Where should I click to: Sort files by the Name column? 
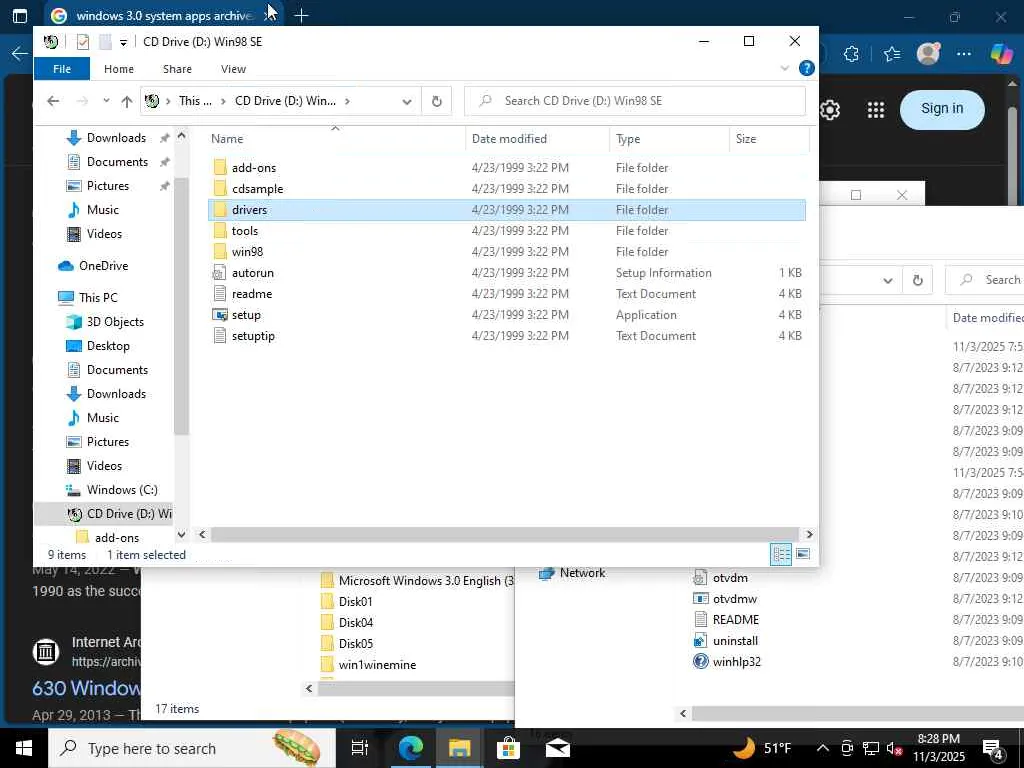227,138
